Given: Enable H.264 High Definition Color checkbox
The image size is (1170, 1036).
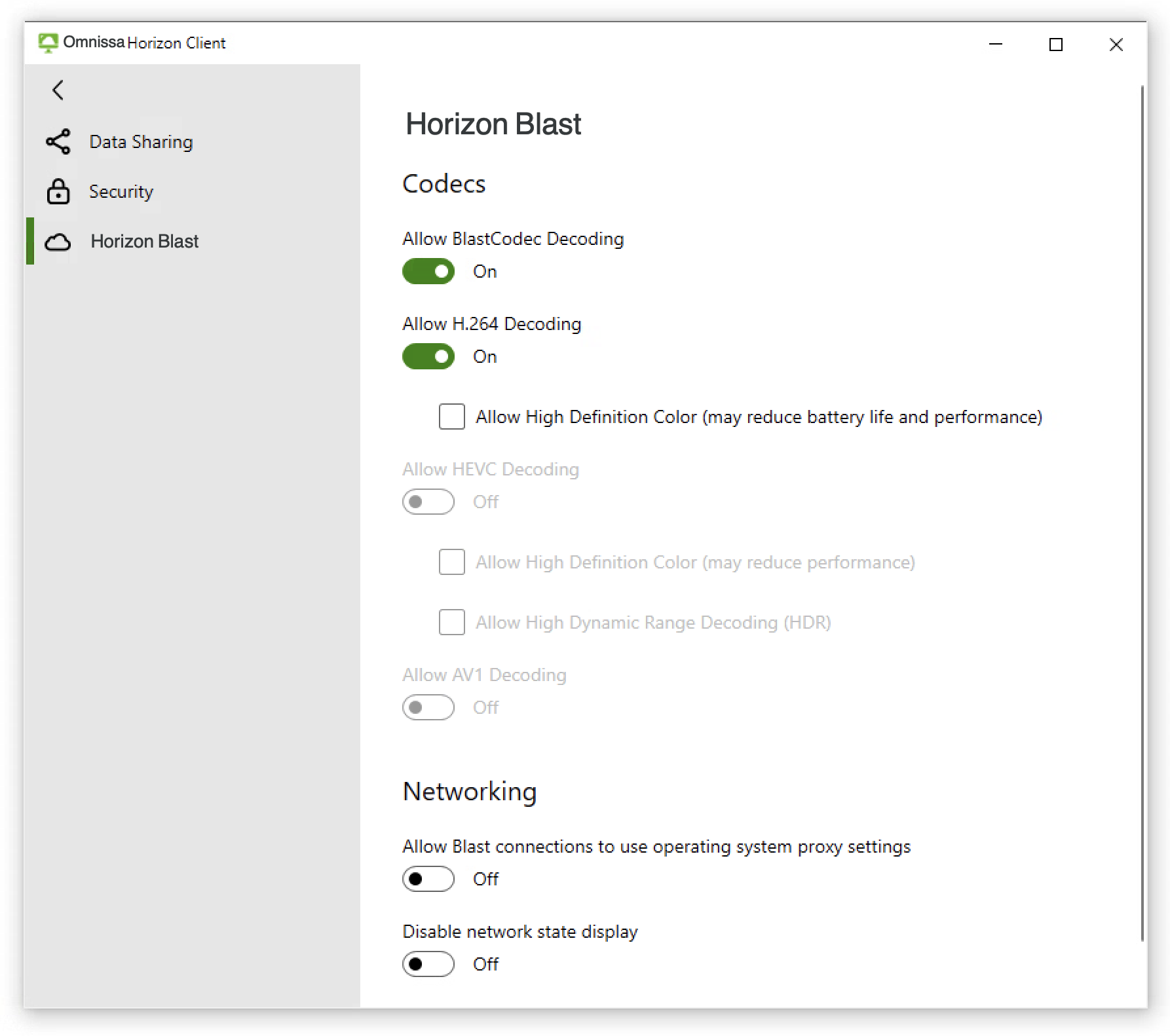Looking at the screenshot, I should click(452, 416).
